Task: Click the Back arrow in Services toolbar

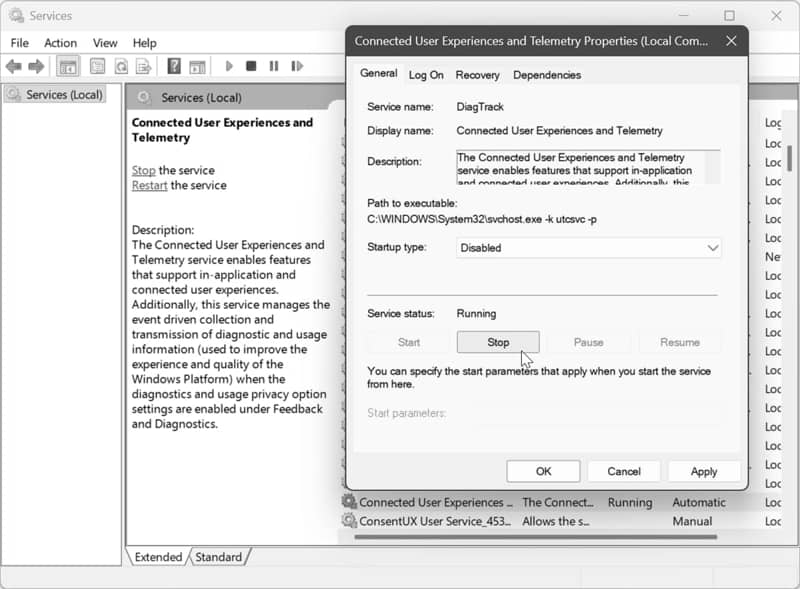Action: coord(14,66)
